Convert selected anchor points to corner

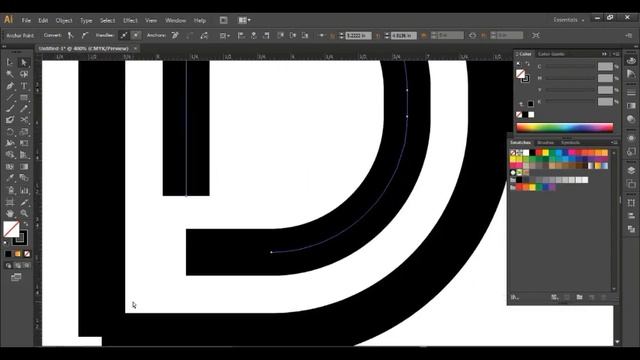point(71,36)
